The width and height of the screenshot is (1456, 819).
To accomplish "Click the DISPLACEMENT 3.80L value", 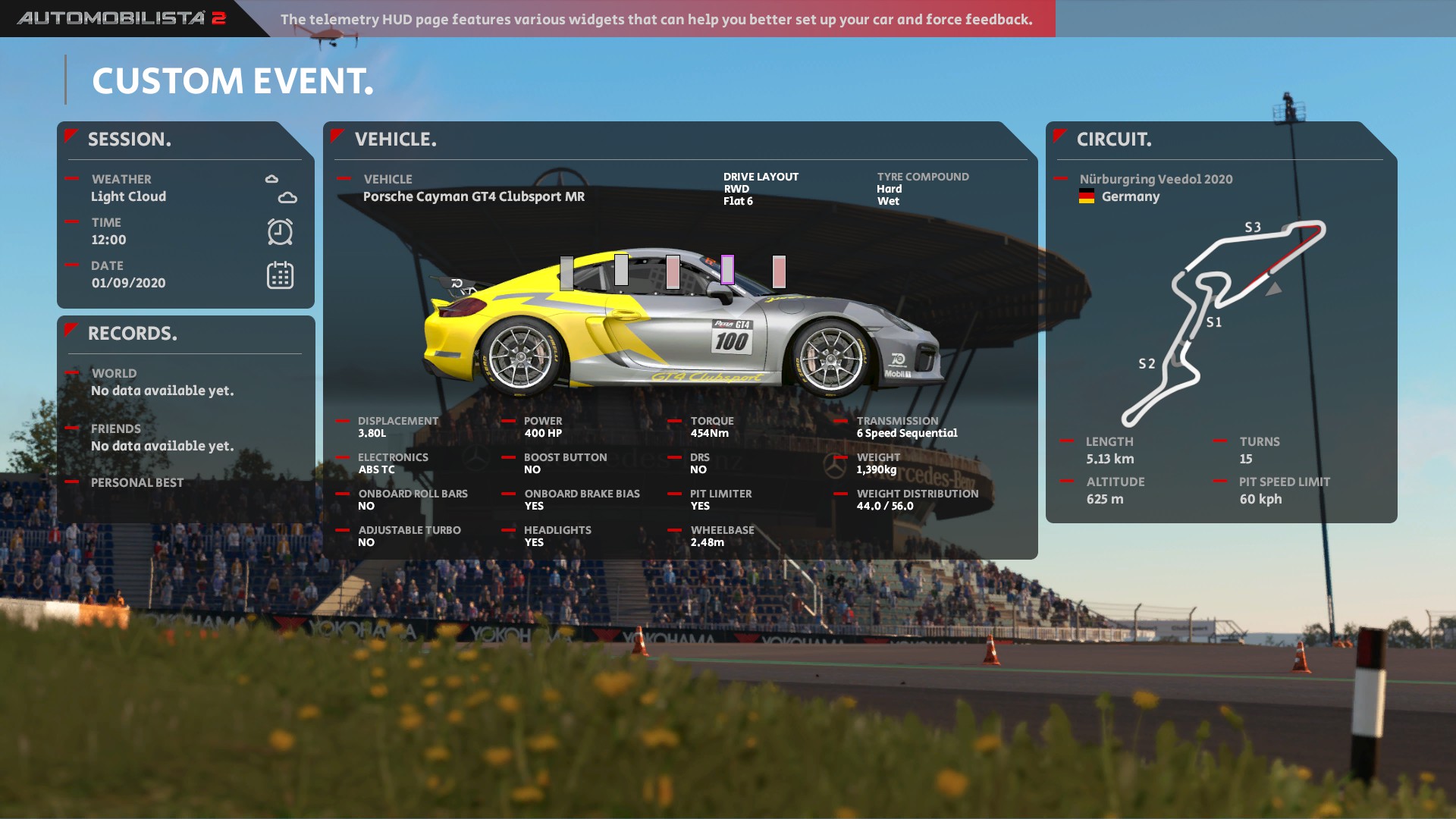I will tap(372, 433).
